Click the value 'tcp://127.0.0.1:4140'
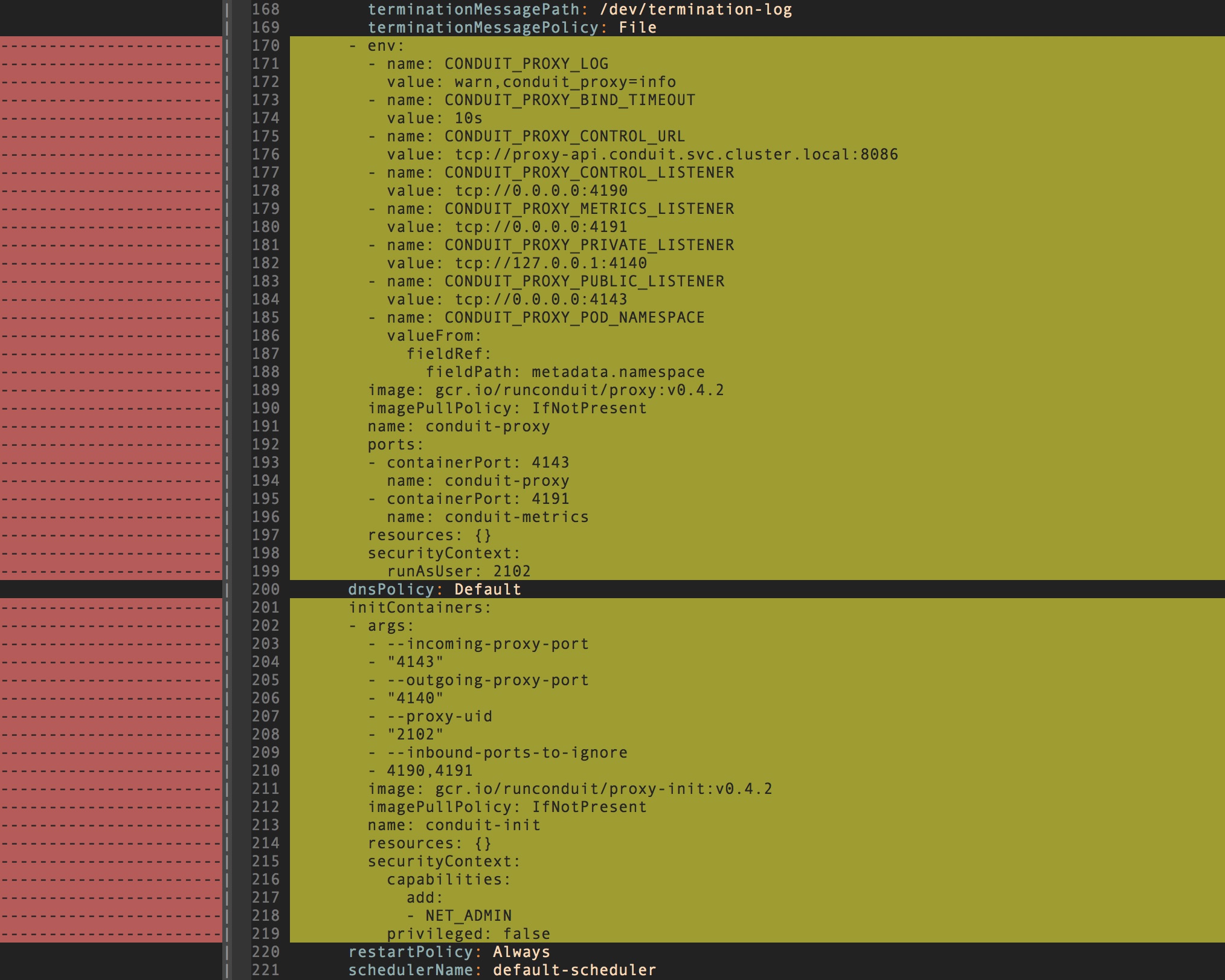The height and width of the screenshot is (980, 1225). (x=551, y=263)
